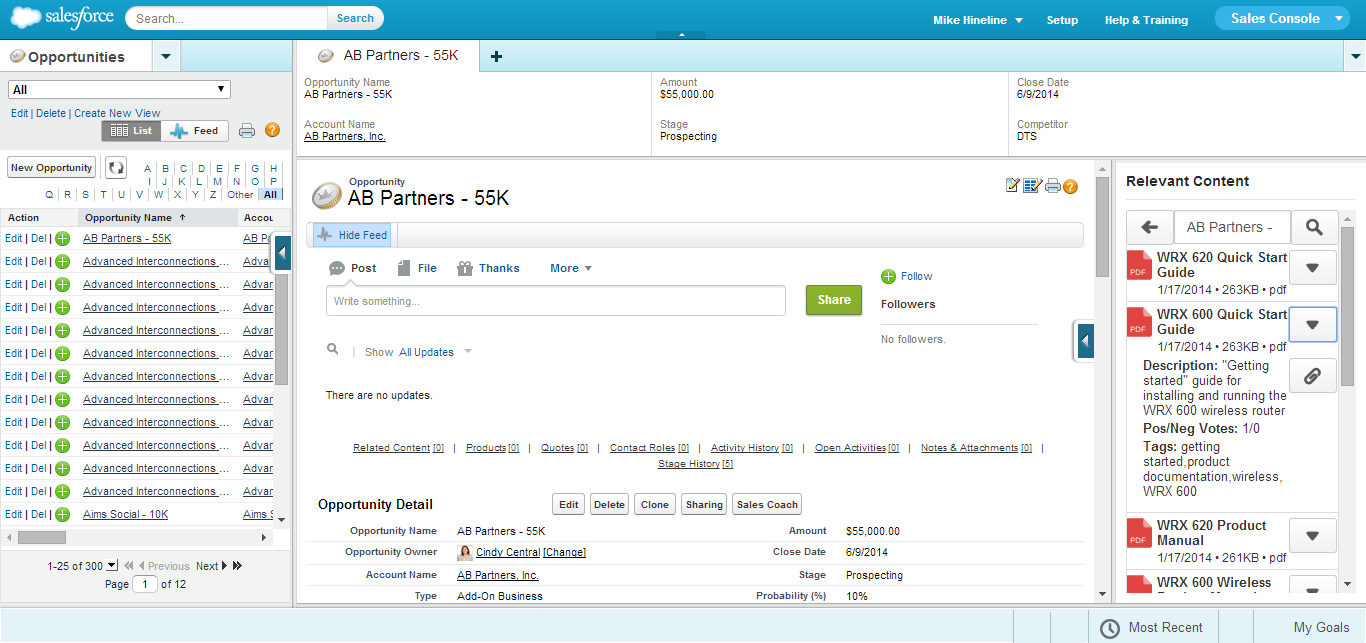The width and height of the screenshot is (1366, 643).
Task: Click horizontal scrollbar under opportunities list
Action: [42, 537]
